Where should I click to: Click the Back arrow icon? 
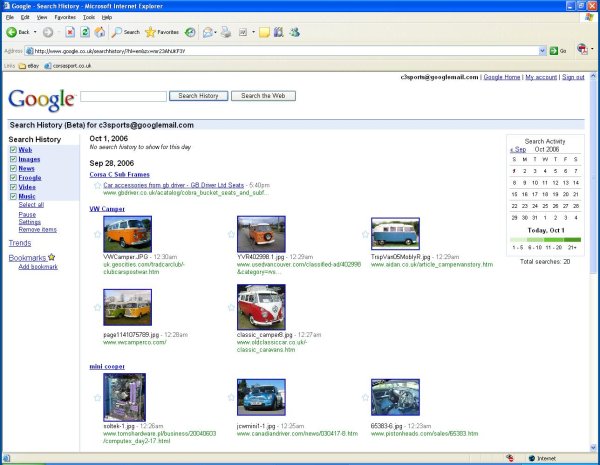pos(11,33)
